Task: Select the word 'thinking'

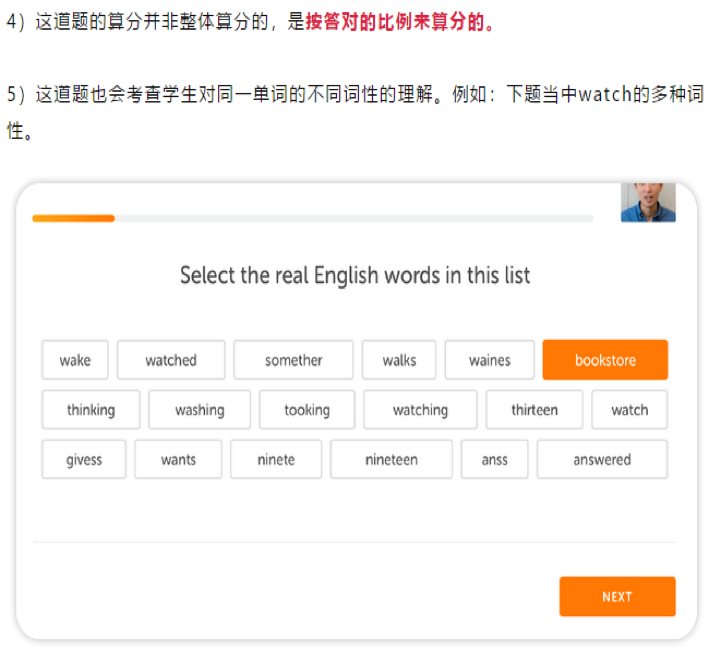Action: point(91,409)
